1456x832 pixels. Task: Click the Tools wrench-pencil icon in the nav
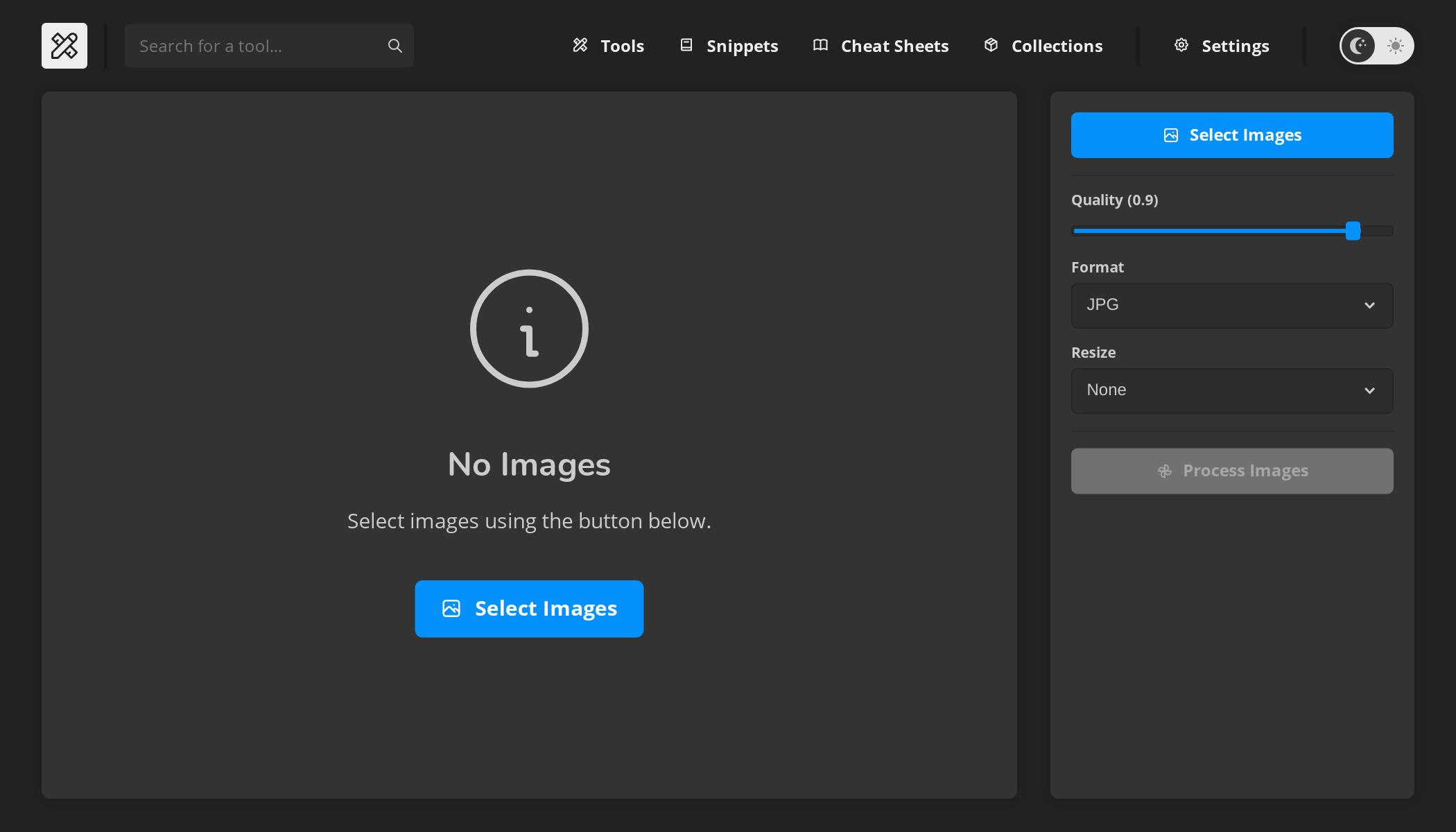pyautogui.click(x=580, y=45)
